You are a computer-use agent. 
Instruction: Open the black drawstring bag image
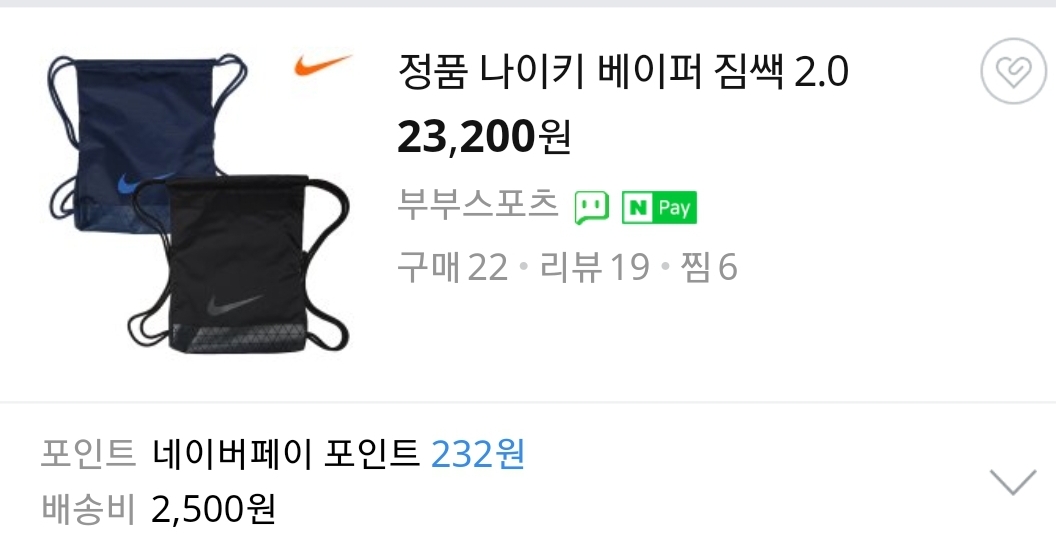pyautogui.click(x=239, y=264)
